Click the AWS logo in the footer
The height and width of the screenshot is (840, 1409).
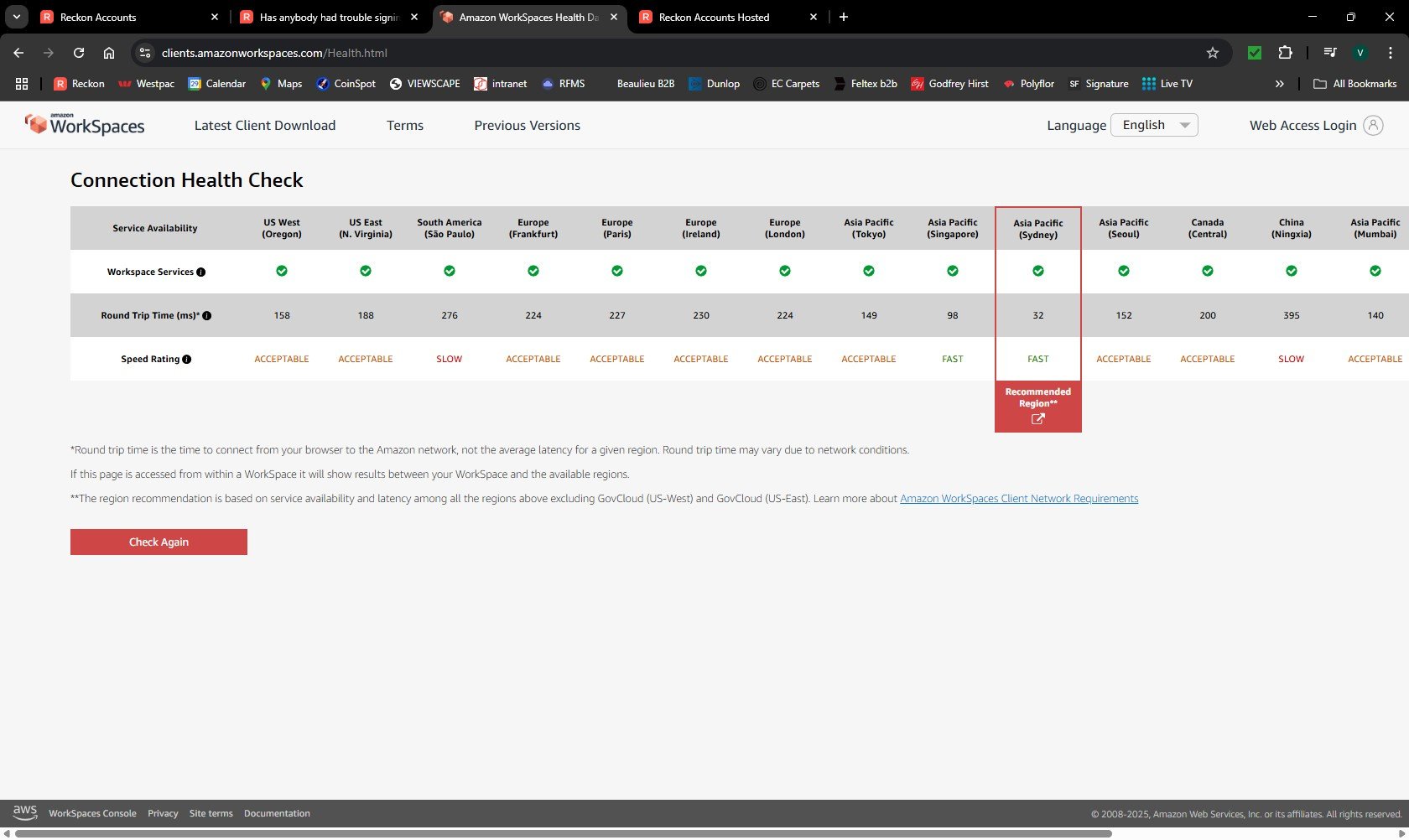(x=25, y=812)
